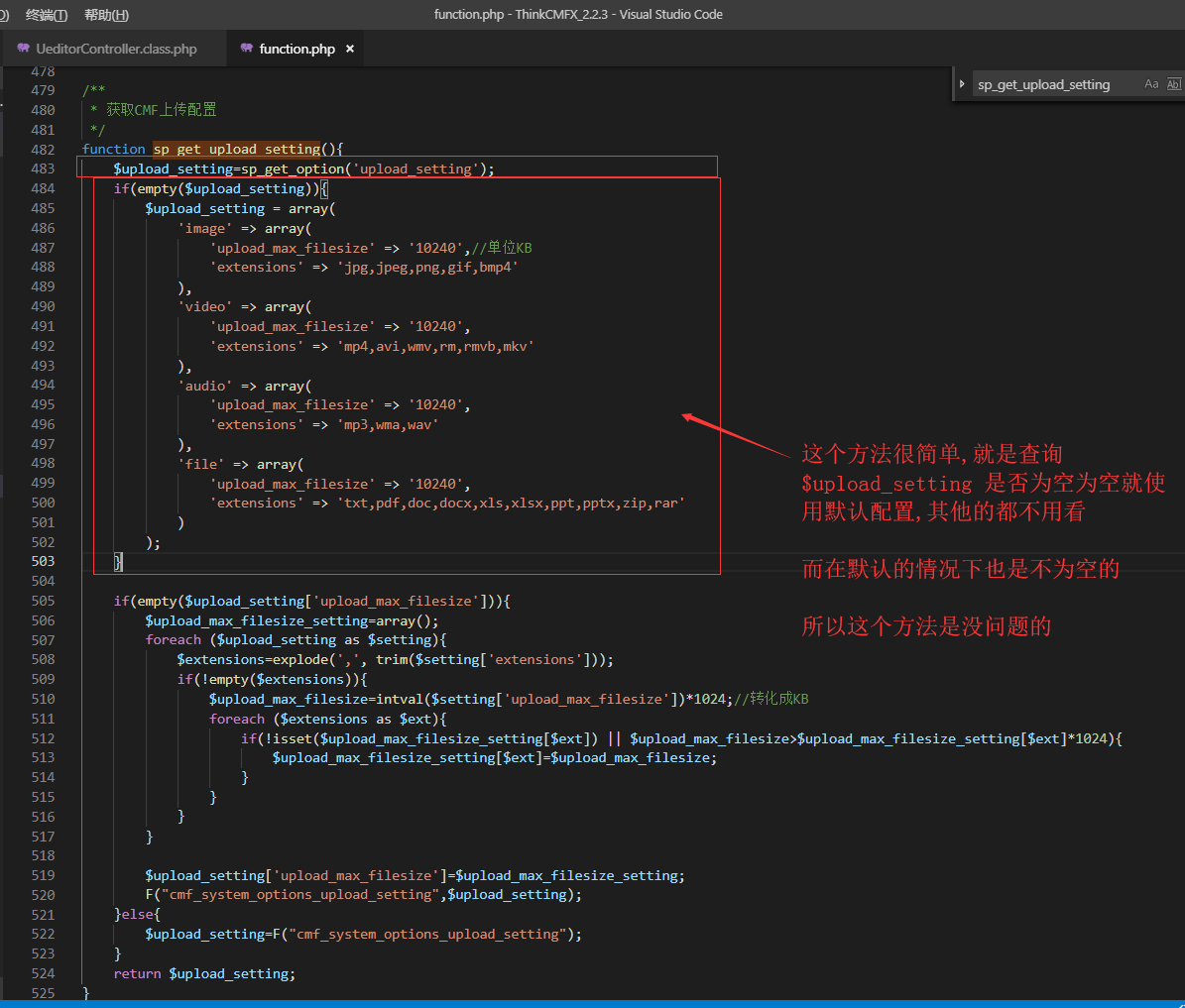Toggle Match Case (Aa) in find widget
This screenshot has width=1185, height=1008.
click(x=1151, y=84)
